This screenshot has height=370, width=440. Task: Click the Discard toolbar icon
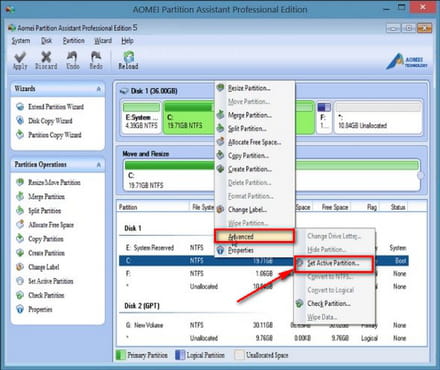(x=46, y=61)
